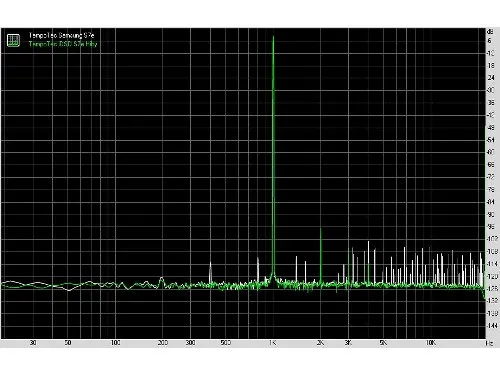Click the white spur between 300 and 500 Hz
Image resolution: width=500 pixels, height=375 pixels.
[210, 272]
